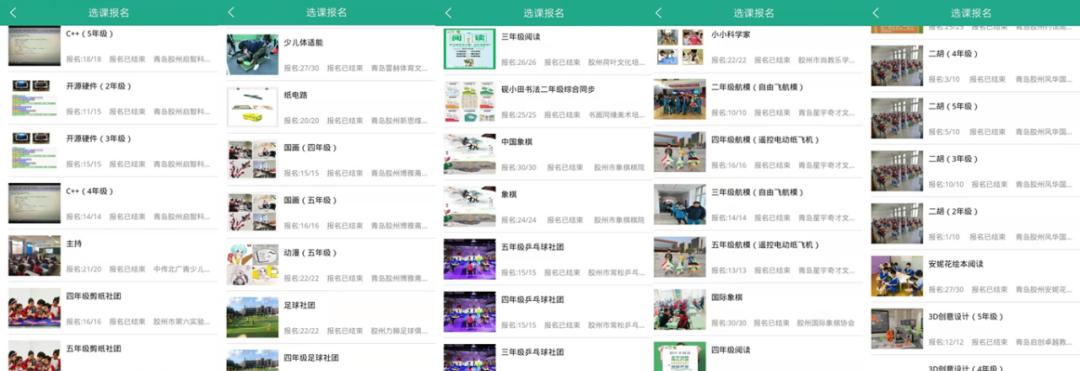Open the 二胡（4年级）thumbnail
Screen dimensions: 1080x371
(x=897, y=66)
